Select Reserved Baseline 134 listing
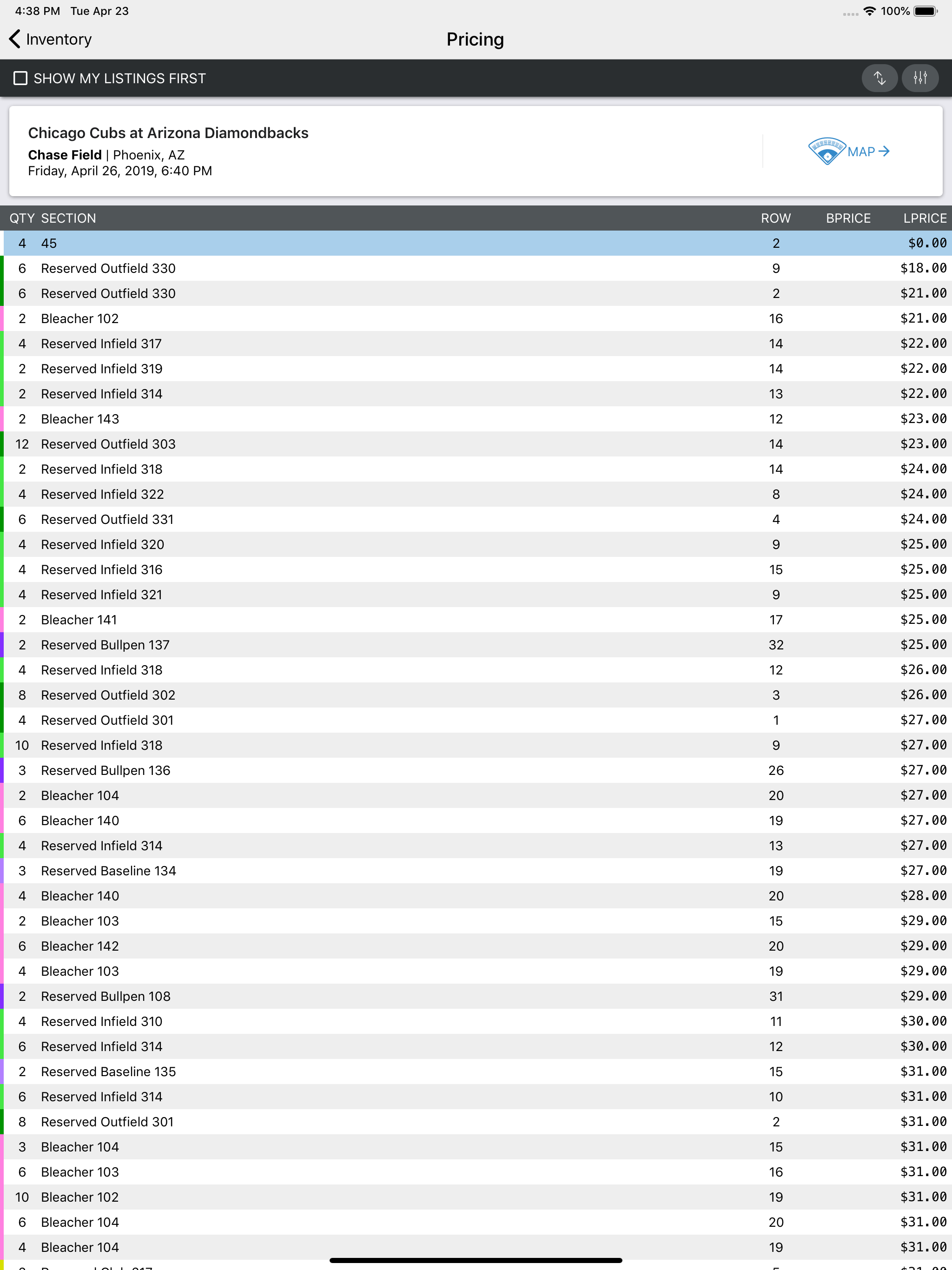Image resolution: width=952 pixels, height=1270 pixels. coord(476,871)
